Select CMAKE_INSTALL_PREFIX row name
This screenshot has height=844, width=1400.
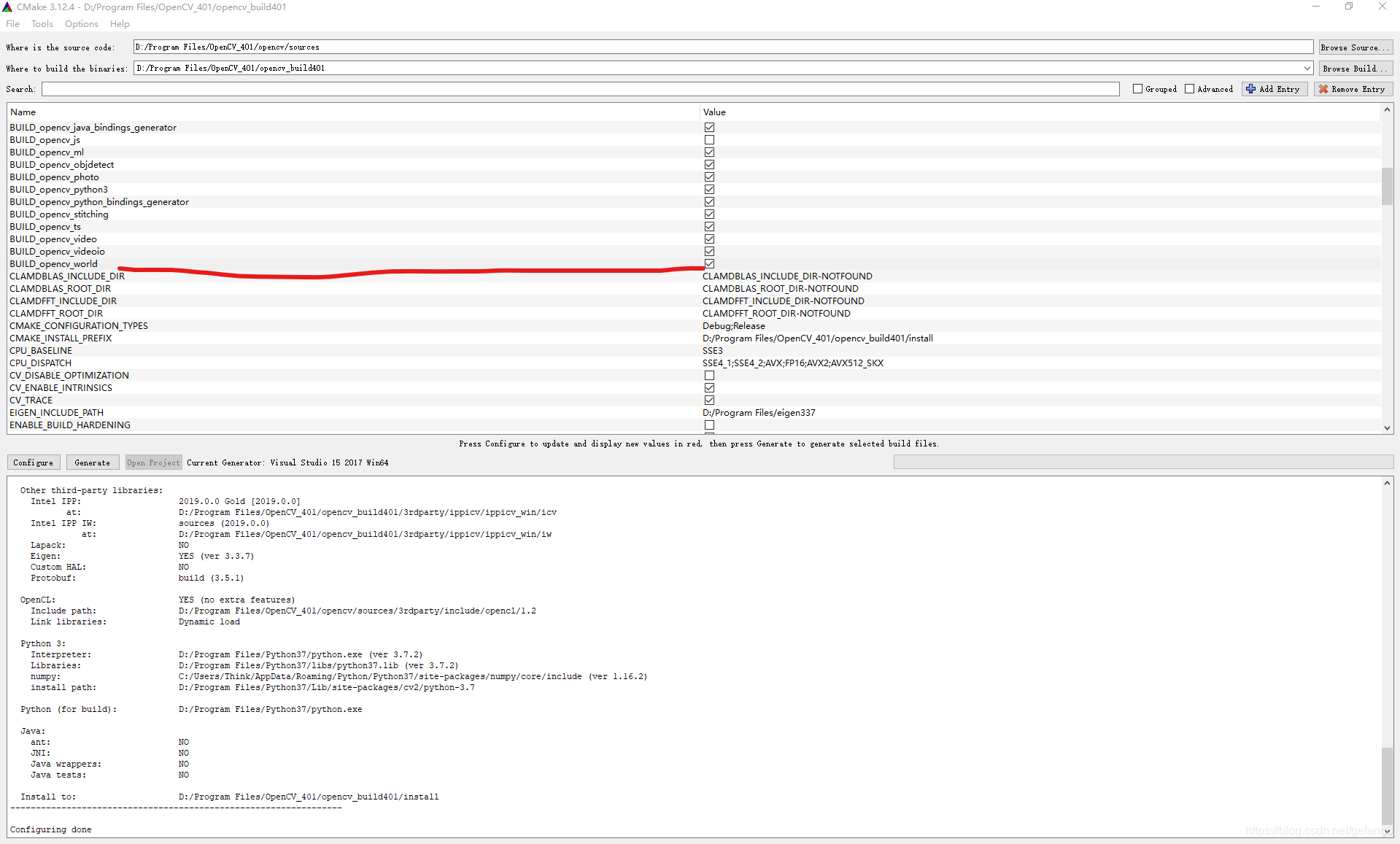click(61, 338)
